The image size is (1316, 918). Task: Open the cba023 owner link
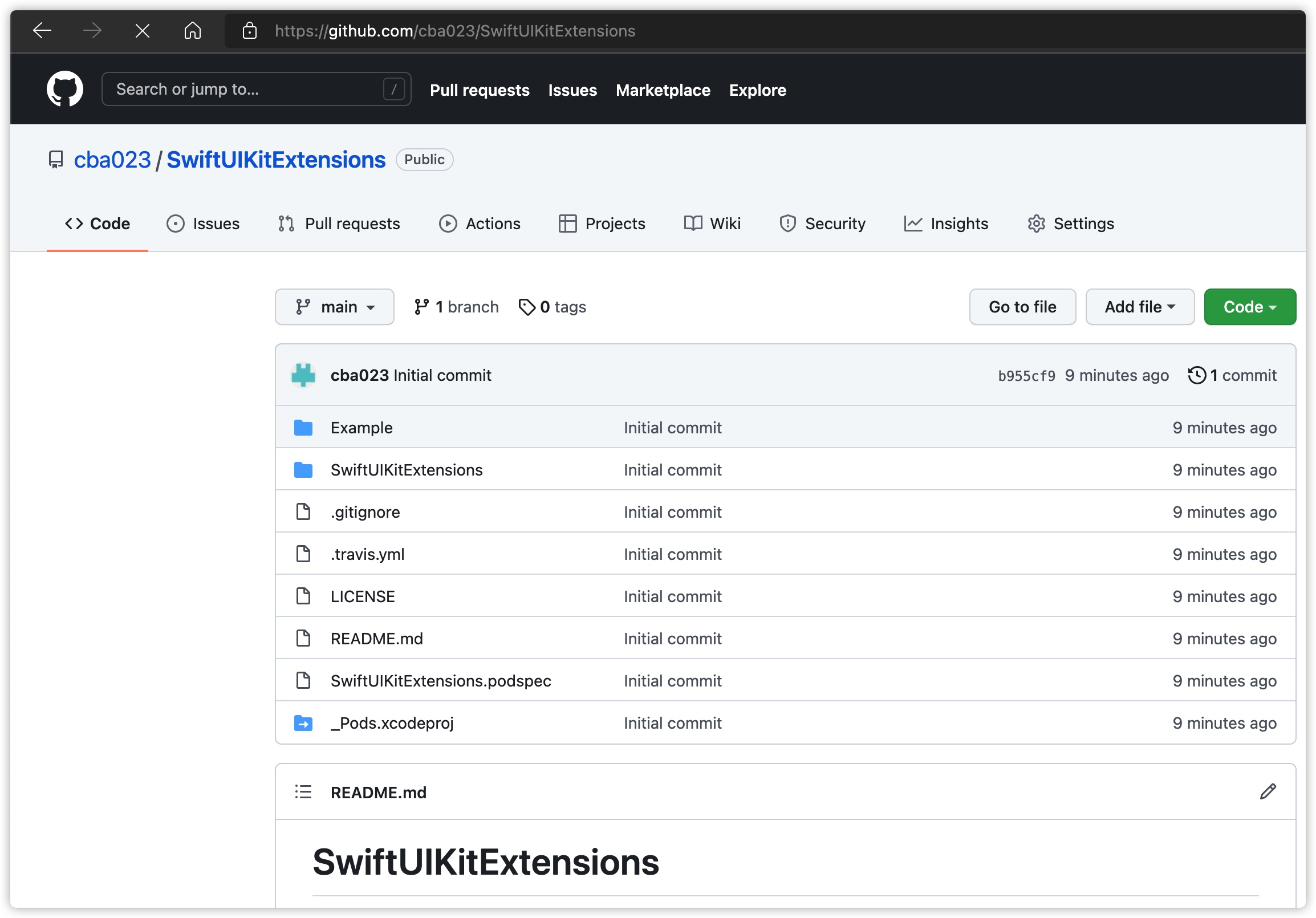click(112, 160)
